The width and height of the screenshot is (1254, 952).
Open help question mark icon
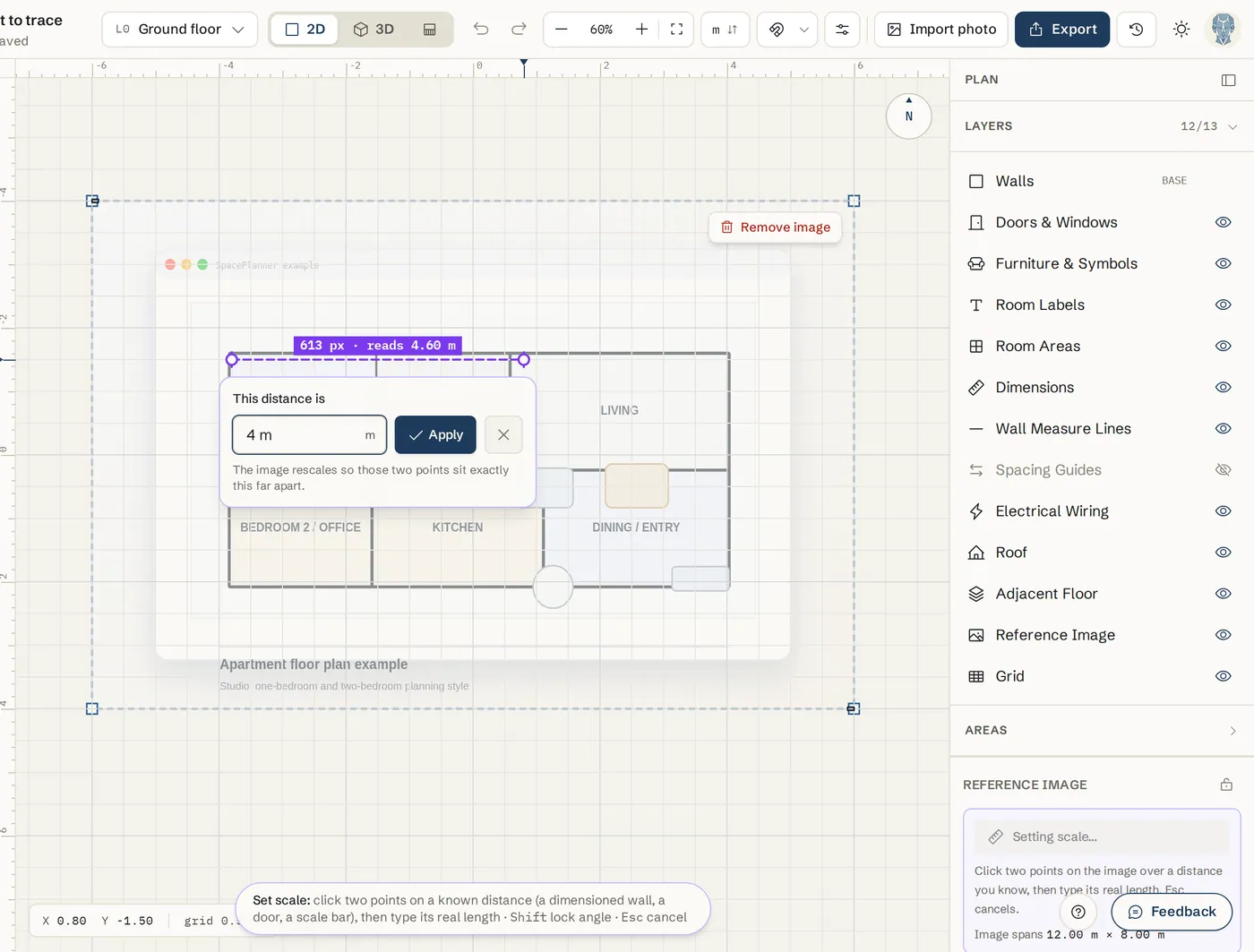(1078, 912)
